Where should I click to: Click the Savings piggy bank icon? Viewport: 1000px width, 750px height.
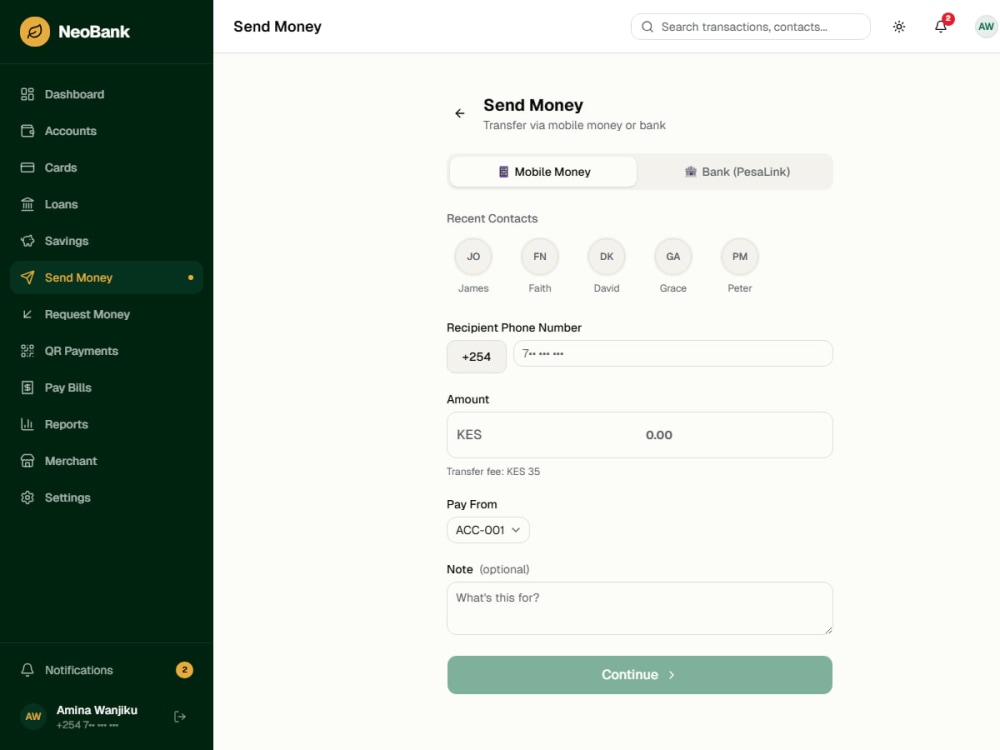coord(27,241)
